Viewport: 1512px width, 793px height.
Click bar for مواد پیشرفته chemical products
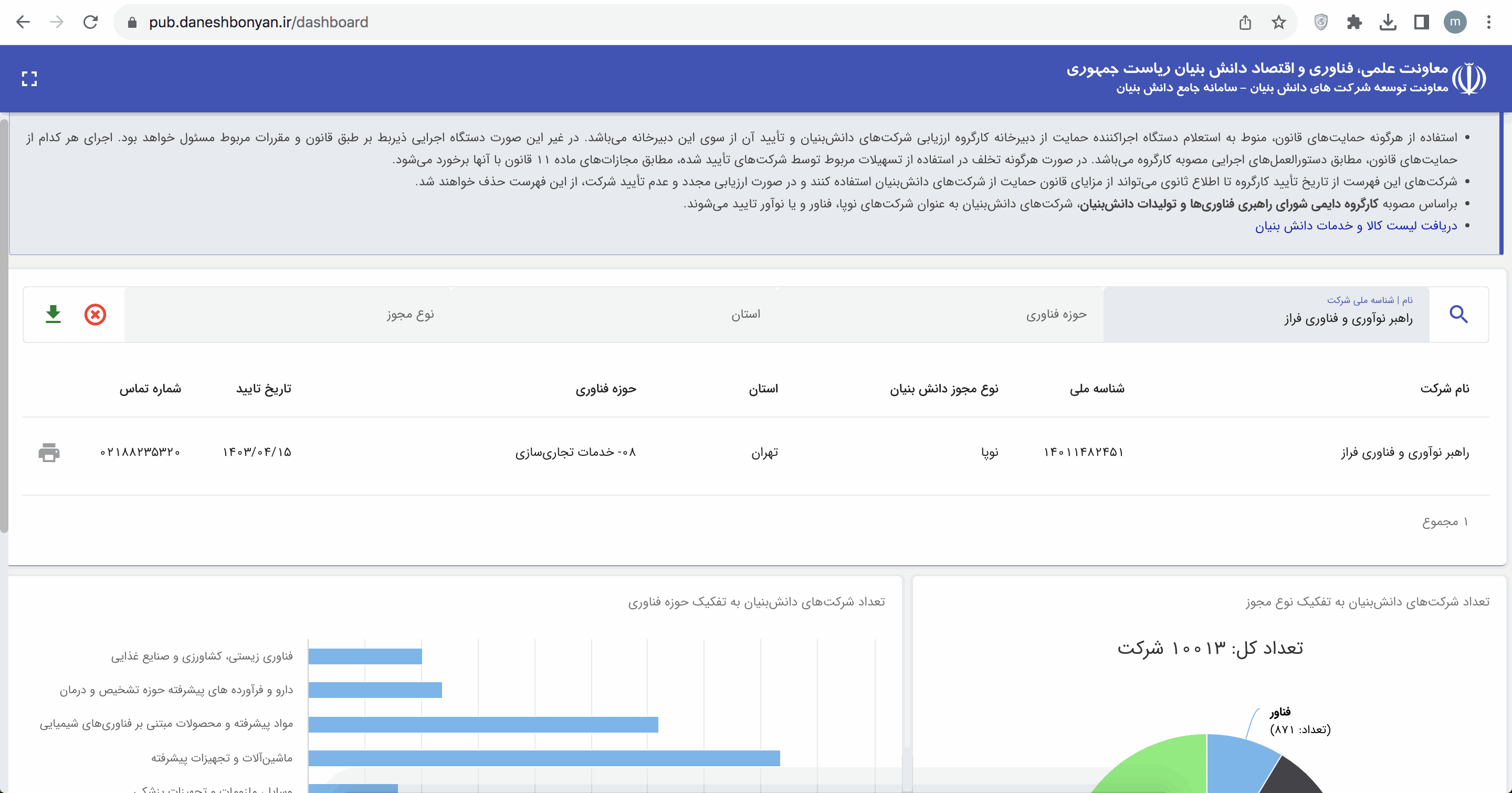tap(483, 724)
